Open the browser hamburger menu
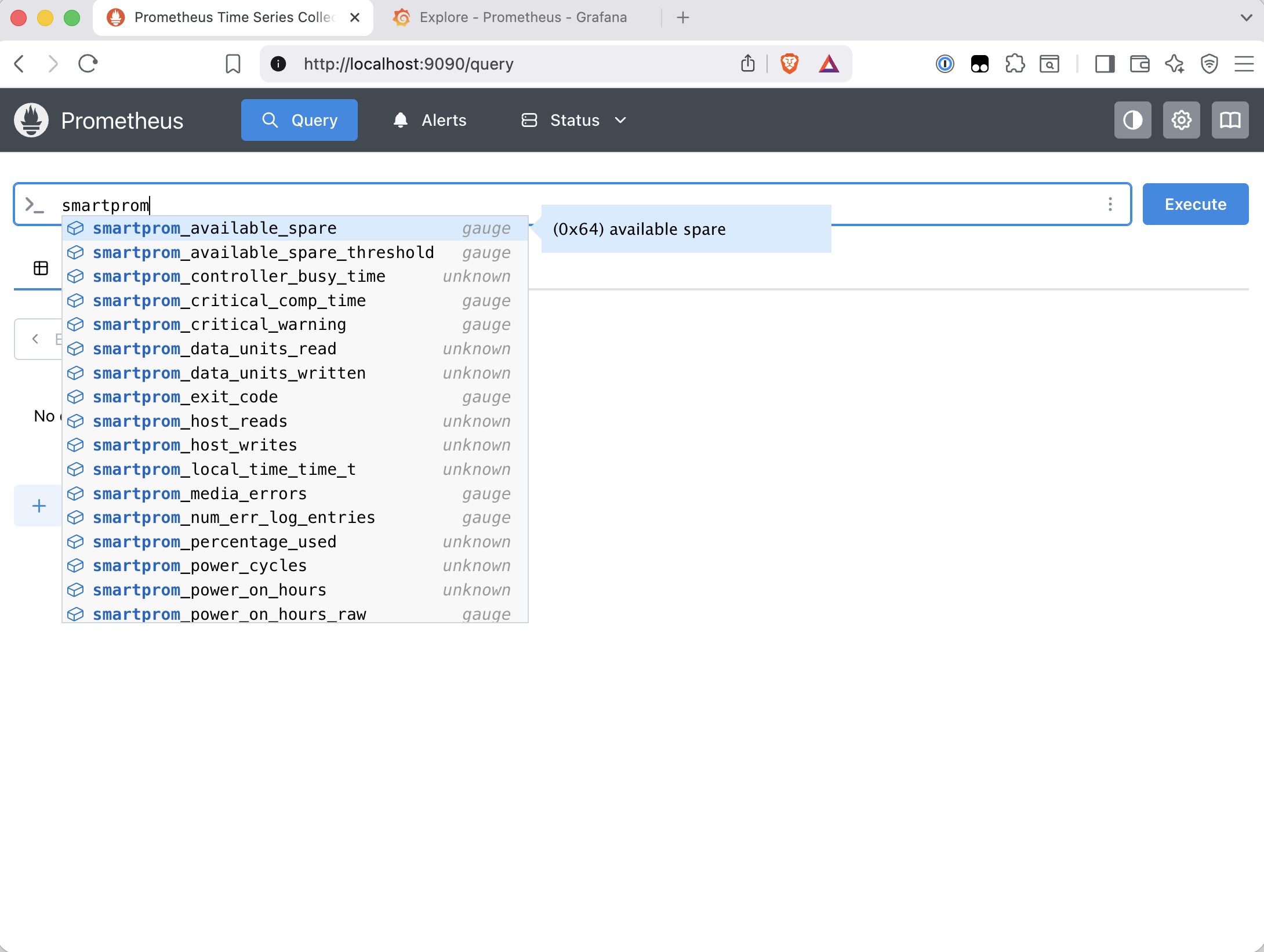The image size is (1264, 952). pos(1244,63)
